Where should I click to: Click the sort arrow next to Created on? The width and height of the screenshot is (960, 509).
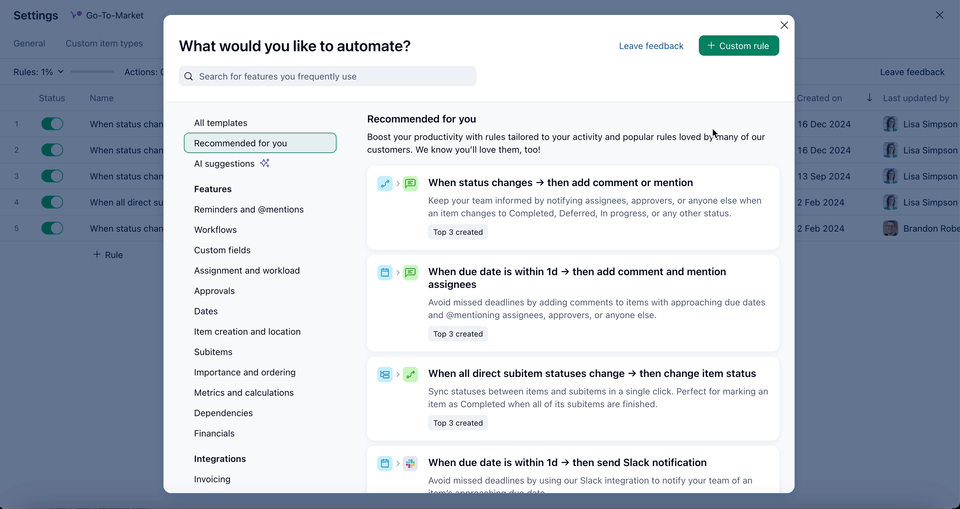869,98
